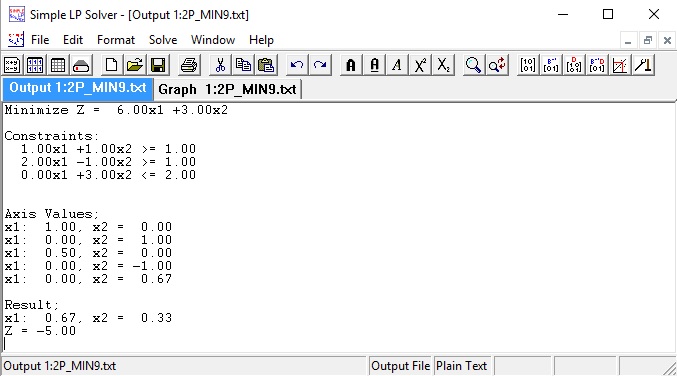This screenshot has width=677, height=376.
Task: Click result row 'x1: 0.67, x2 = 0.33'
Action: pyautogui.click(x=88, y=318)
